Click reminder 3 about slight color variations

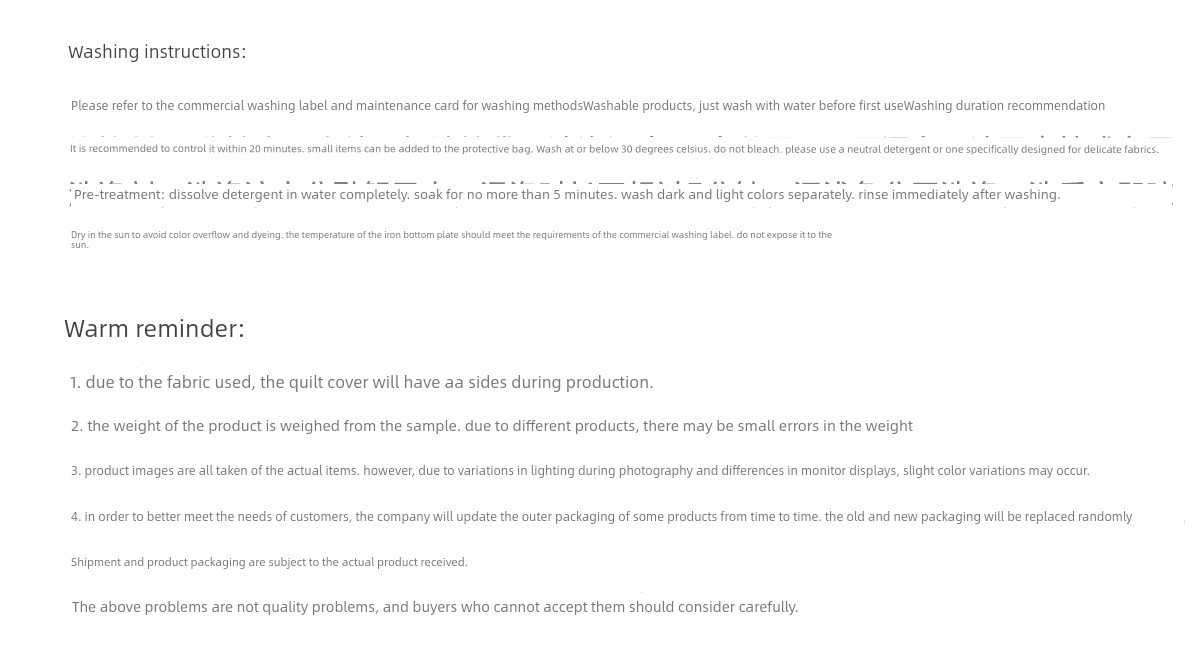[580, 471]
